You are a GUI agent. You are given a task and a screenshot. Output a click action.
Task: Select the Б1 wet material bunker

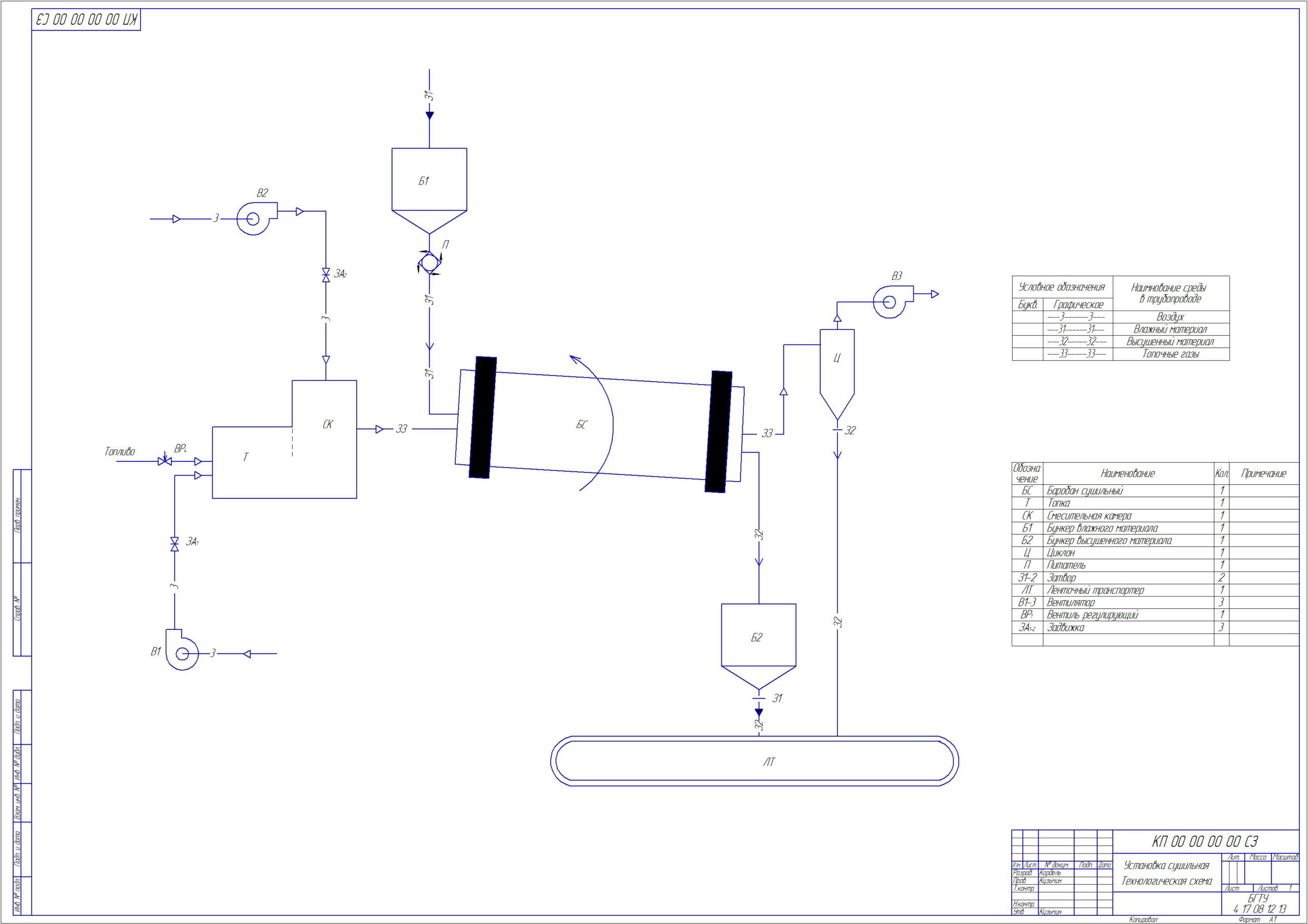point(429,191)
